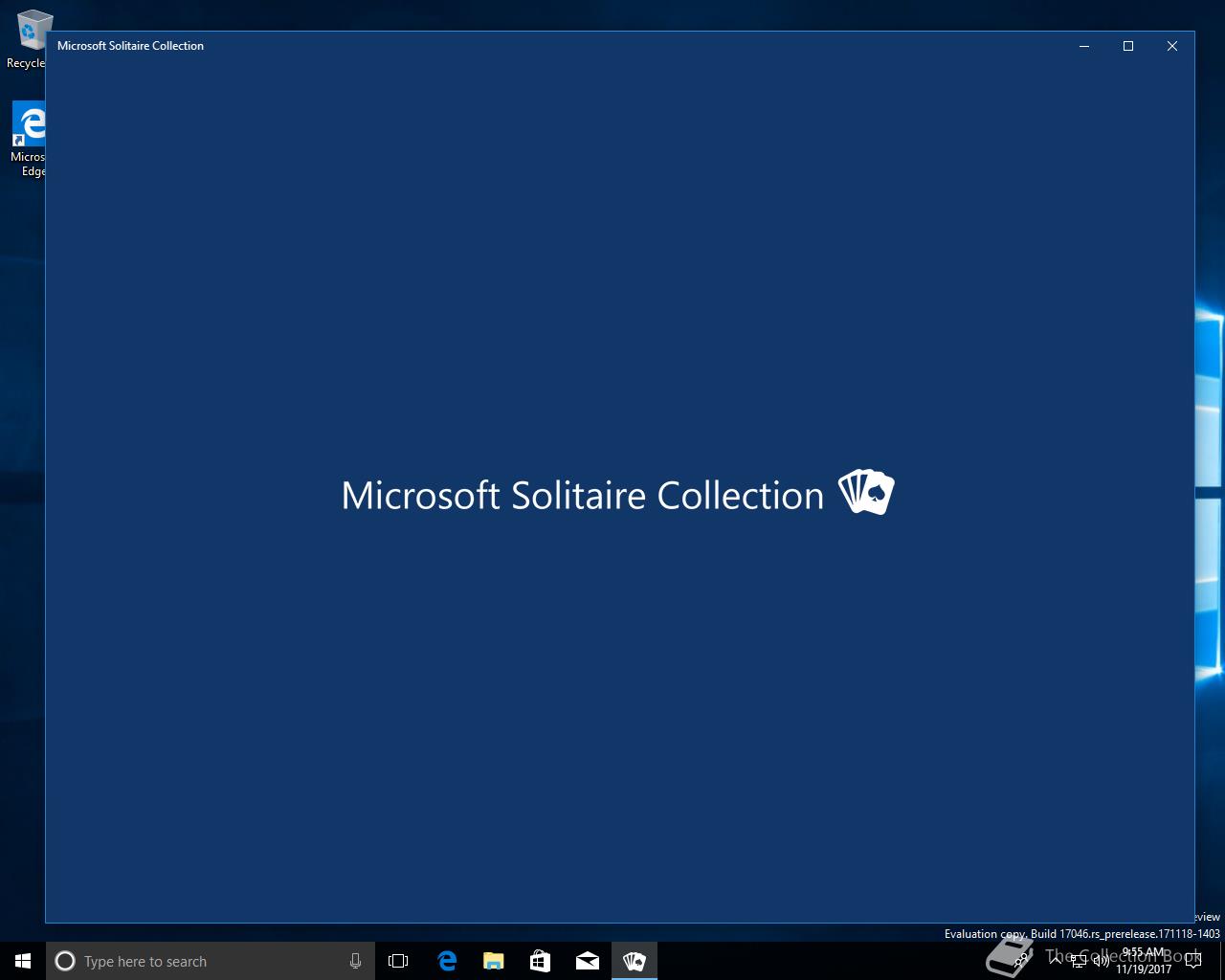Open the Mail app from the taskbar
Image resolution: width=1225 pixels, height=980 pixels.
[x=588, y=961]
